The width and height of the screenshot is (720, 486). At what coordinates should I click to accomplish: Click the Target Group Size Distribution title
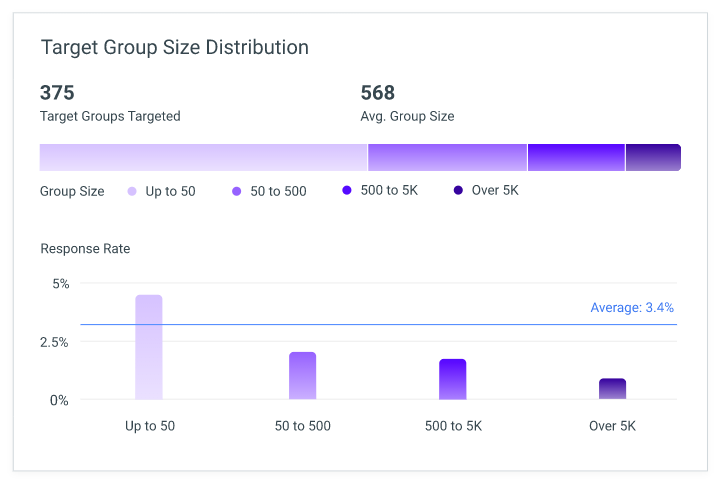[x=174, y=48]
